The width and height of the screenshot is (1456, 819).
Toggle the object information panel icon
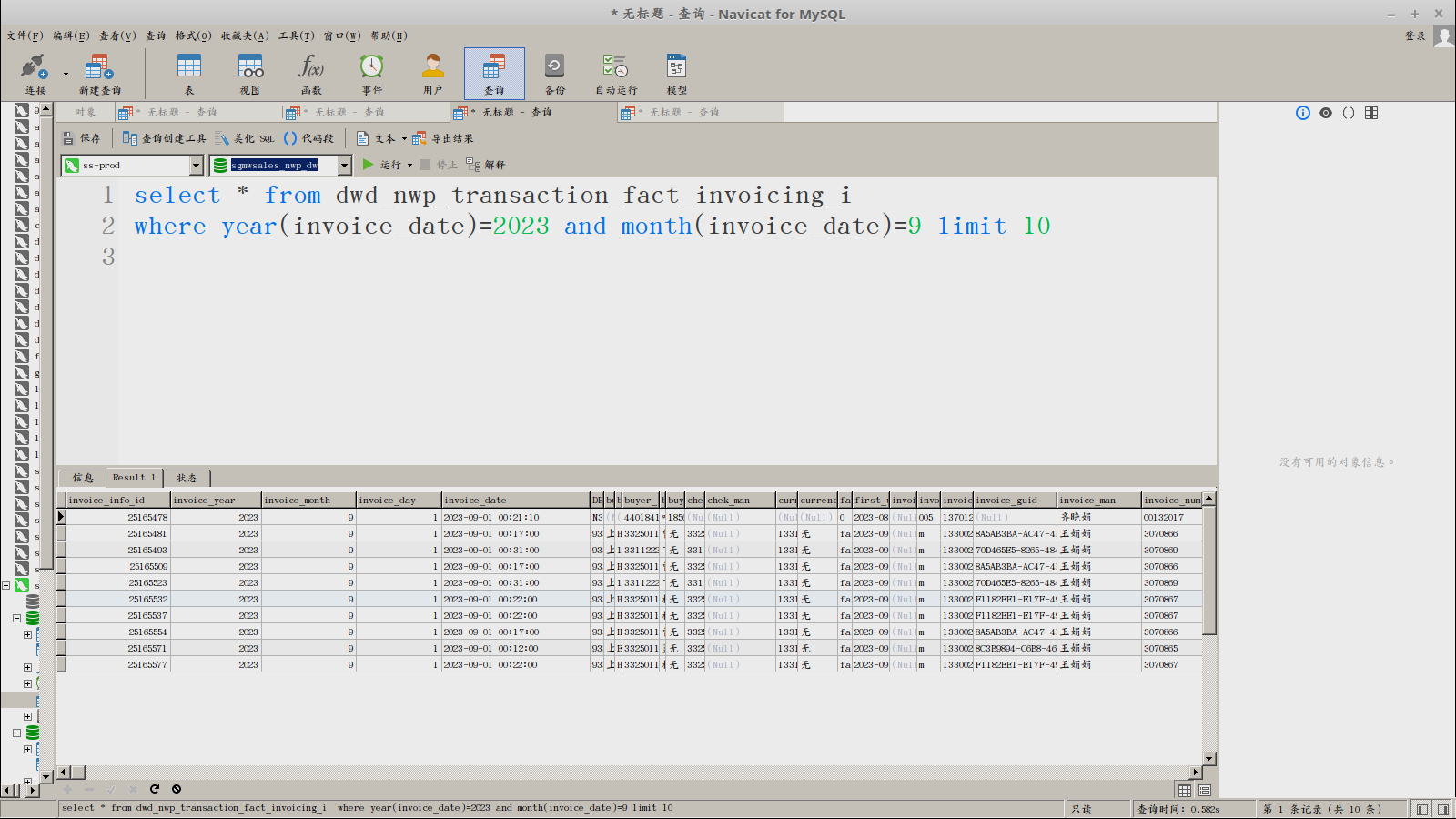tap(1303, 113)
